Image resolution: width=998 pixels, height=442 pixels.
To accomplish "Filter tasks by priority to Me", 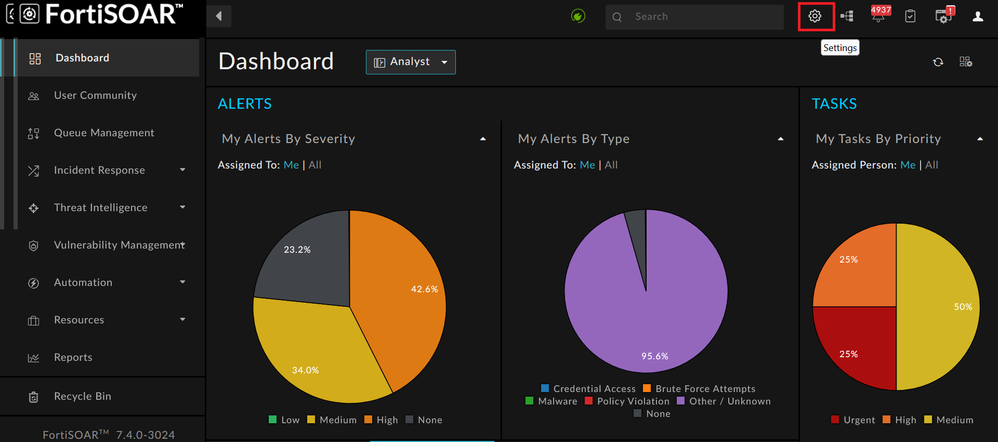I will pos(908,165).
